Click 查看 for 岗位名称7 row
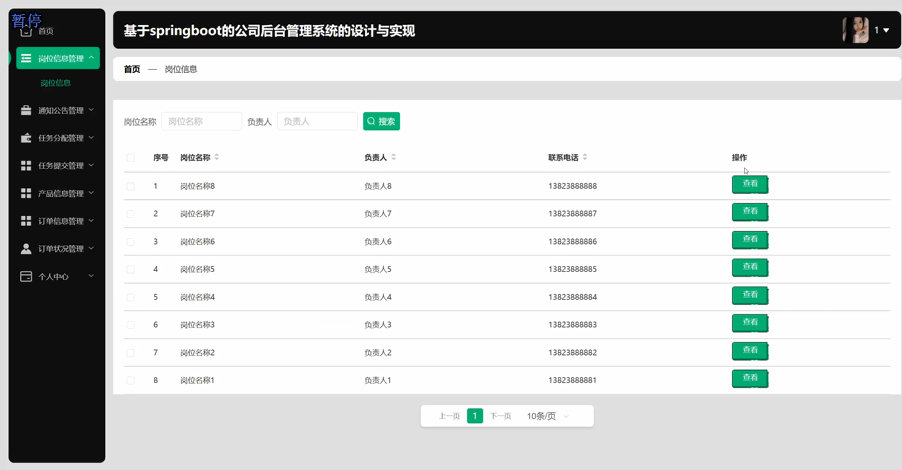This screenshot has height=470, width=902. coord(750,212)
